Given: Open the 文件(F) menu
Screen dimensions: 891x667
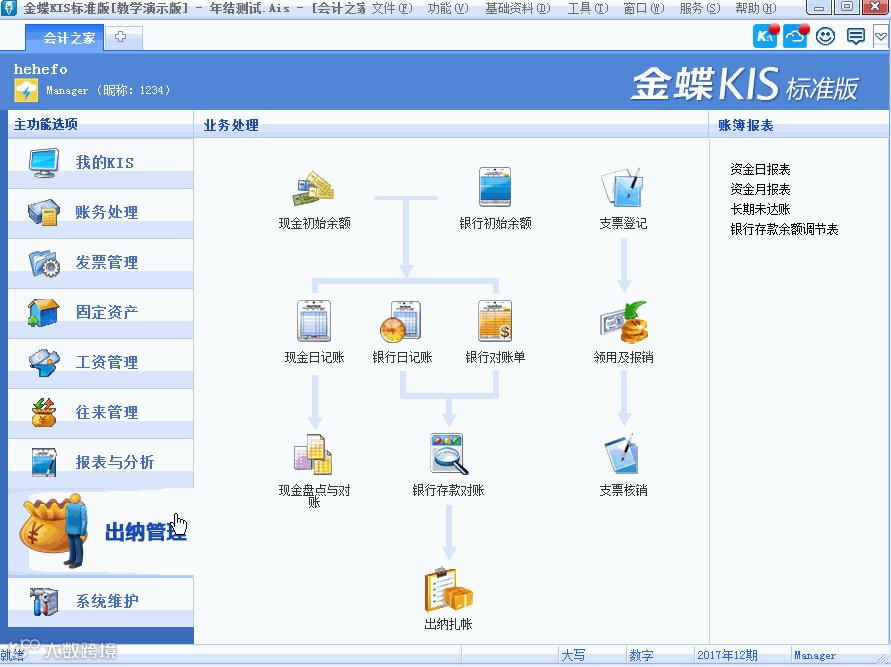Looking at the screenshot, I should [x=392, y=9].
